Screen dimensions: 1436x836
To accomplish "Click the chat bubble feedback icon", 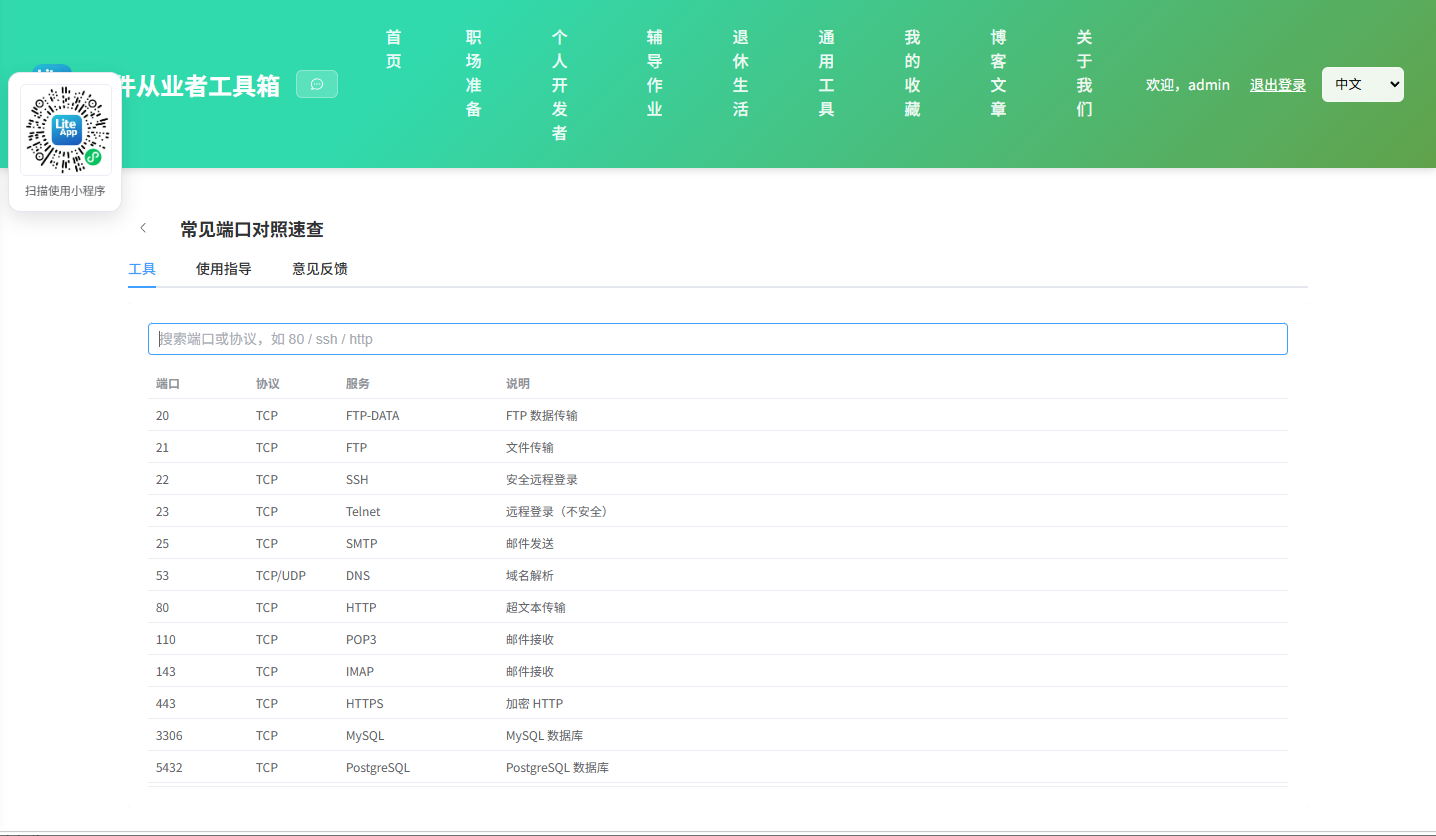I will [317, 84].
